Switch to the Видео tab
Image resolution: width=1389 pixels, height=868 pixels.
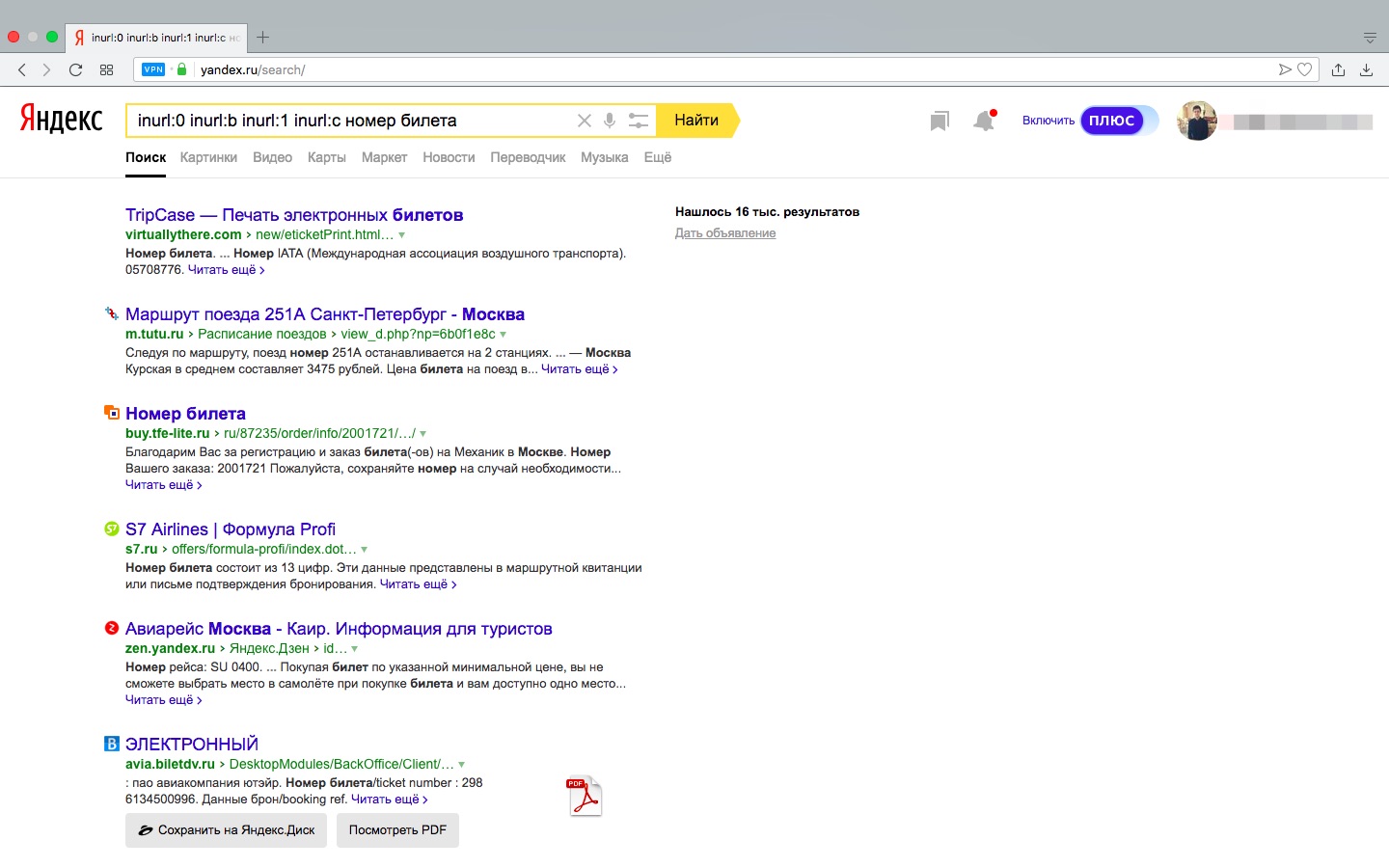click(272, 157)
